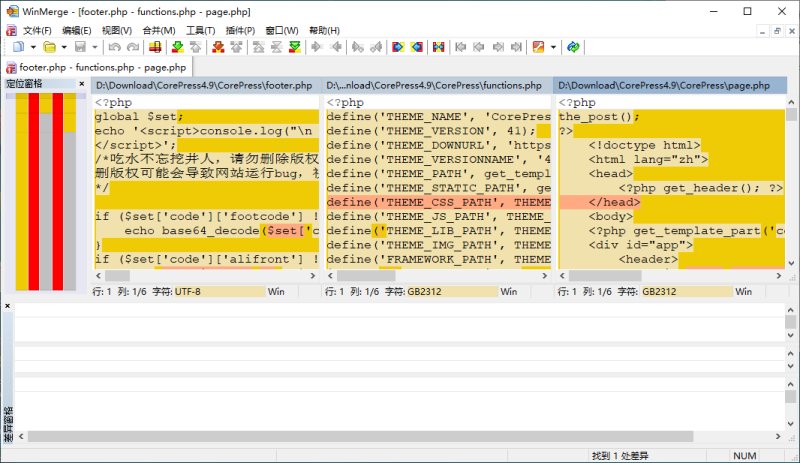The image size is (800, 463).
Task: Click Copy Right and Advance icon
Action: [358, 47]
